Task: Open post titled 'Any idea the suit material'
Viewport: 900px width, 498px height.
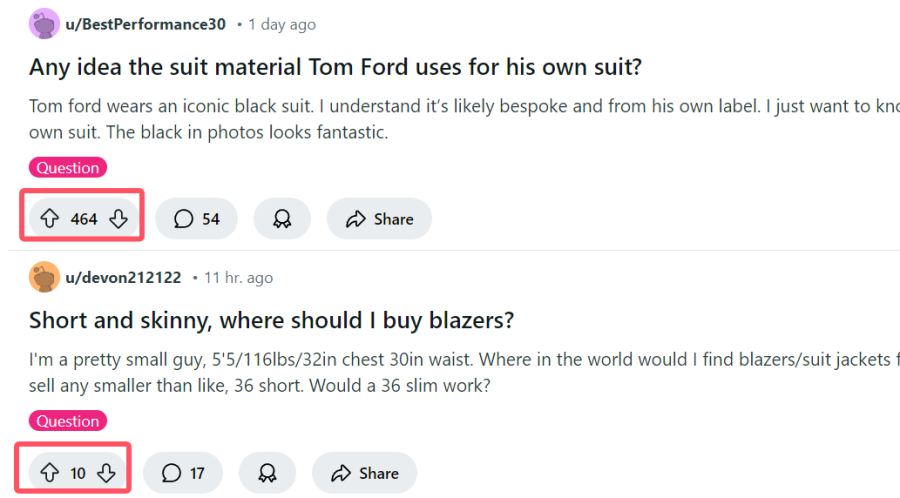Action: (x=335, y=68)
